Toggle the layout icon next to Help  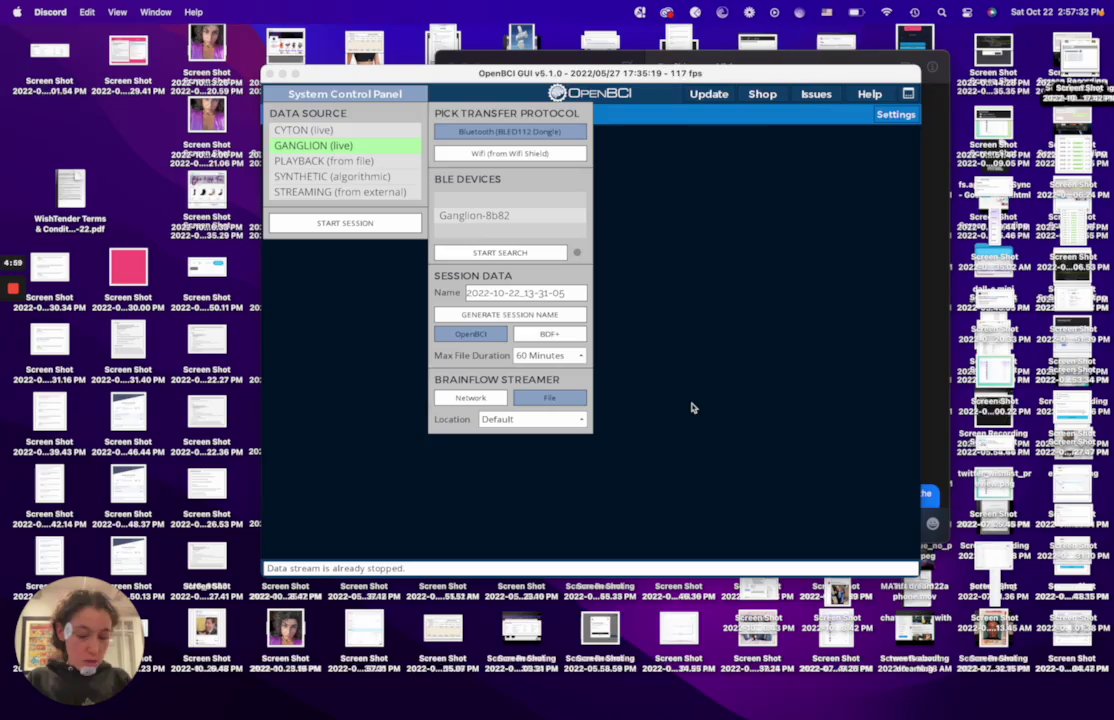[908, 93]
